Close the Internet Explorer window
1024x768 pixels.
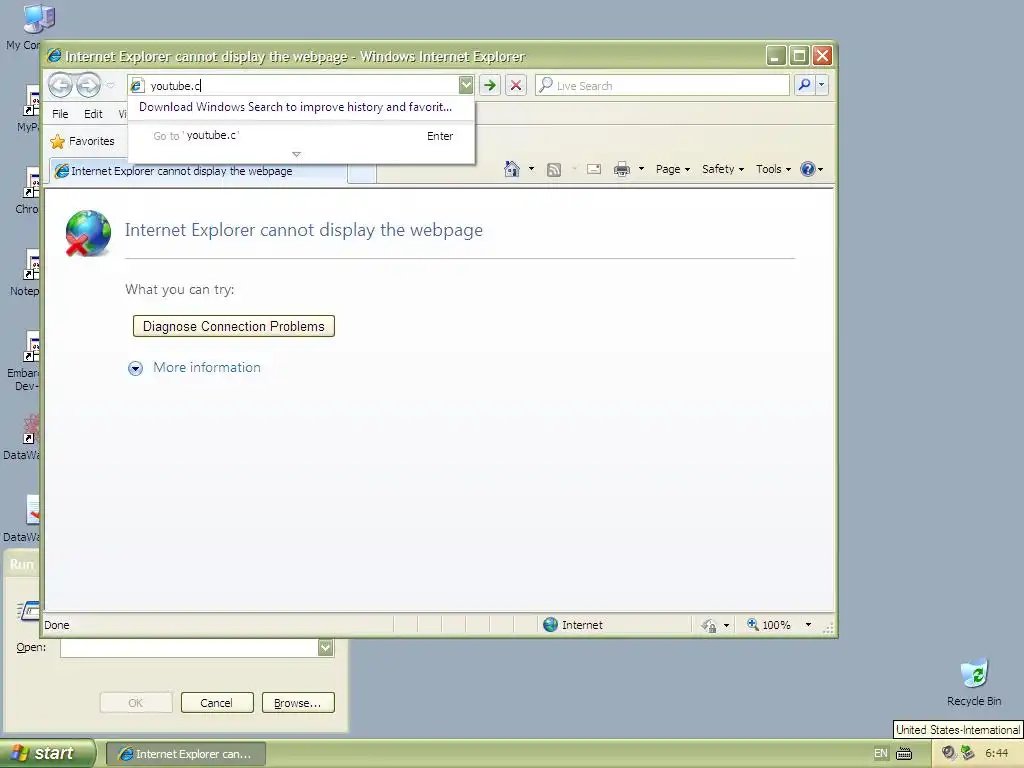pos(822,56)
